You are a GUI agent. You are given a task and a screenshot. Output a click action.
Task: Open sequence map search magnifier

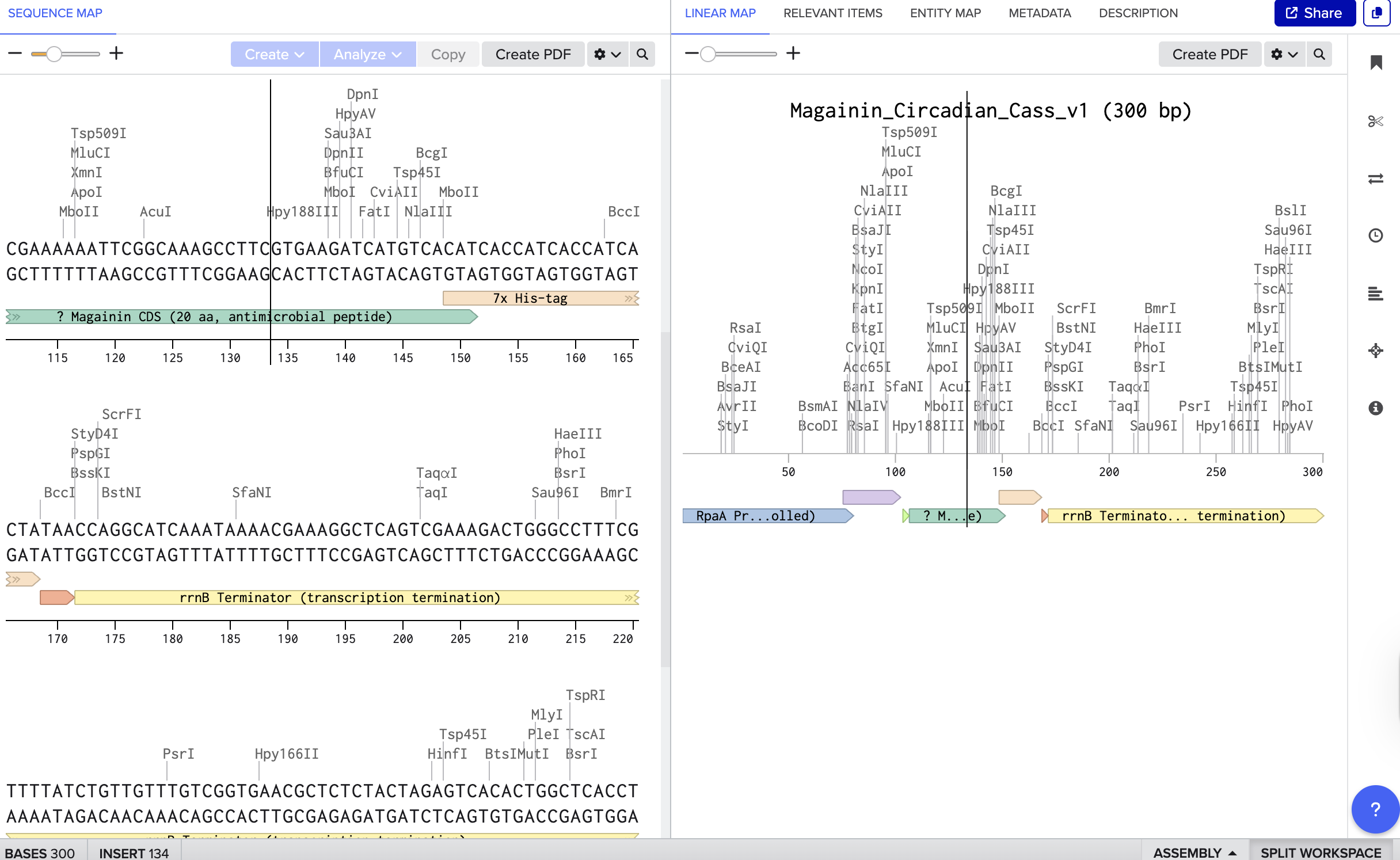click(642, 54)
